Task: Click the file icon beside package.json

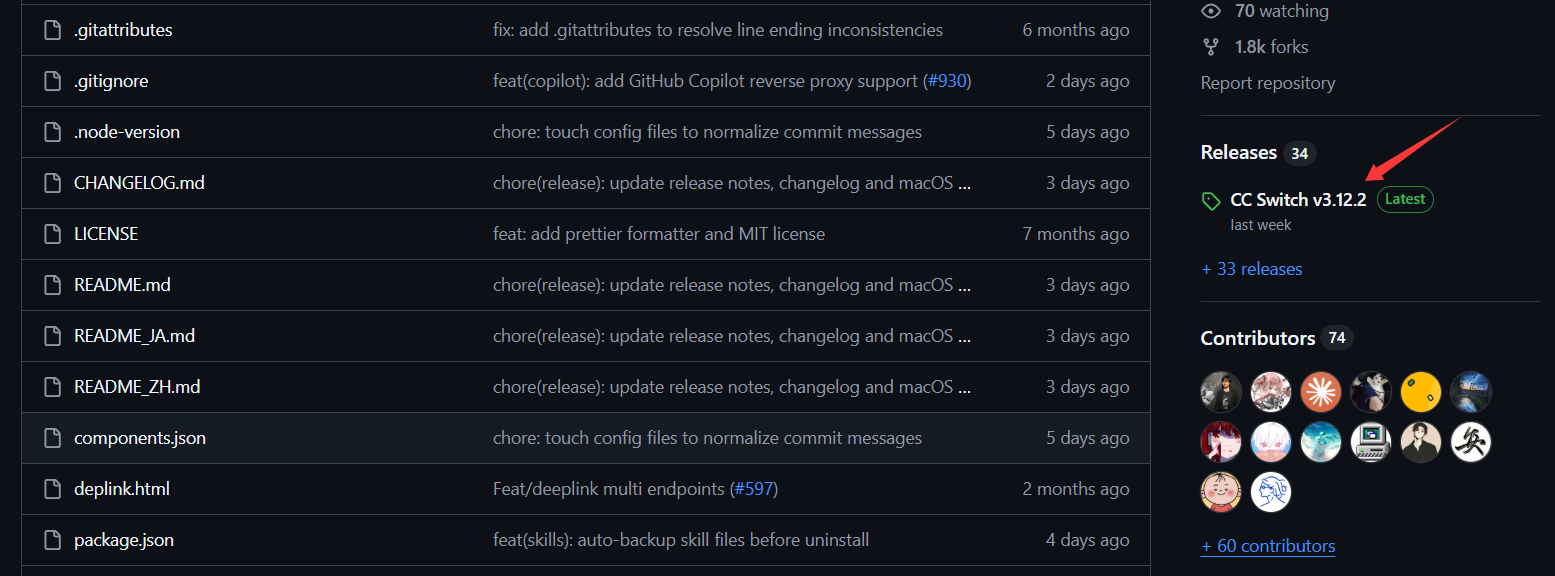Action: [x=53, y=540]
